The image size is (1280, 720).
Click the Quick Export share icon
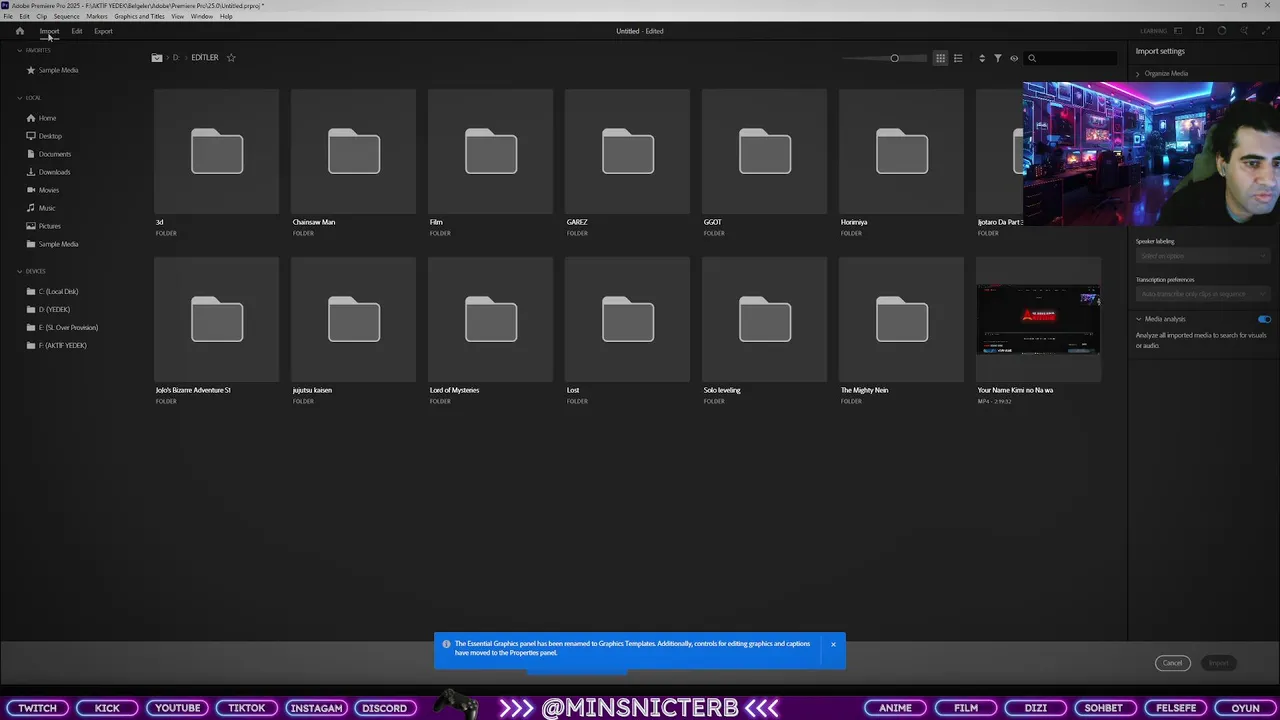pyautogui.click(x=1200, y=31)
